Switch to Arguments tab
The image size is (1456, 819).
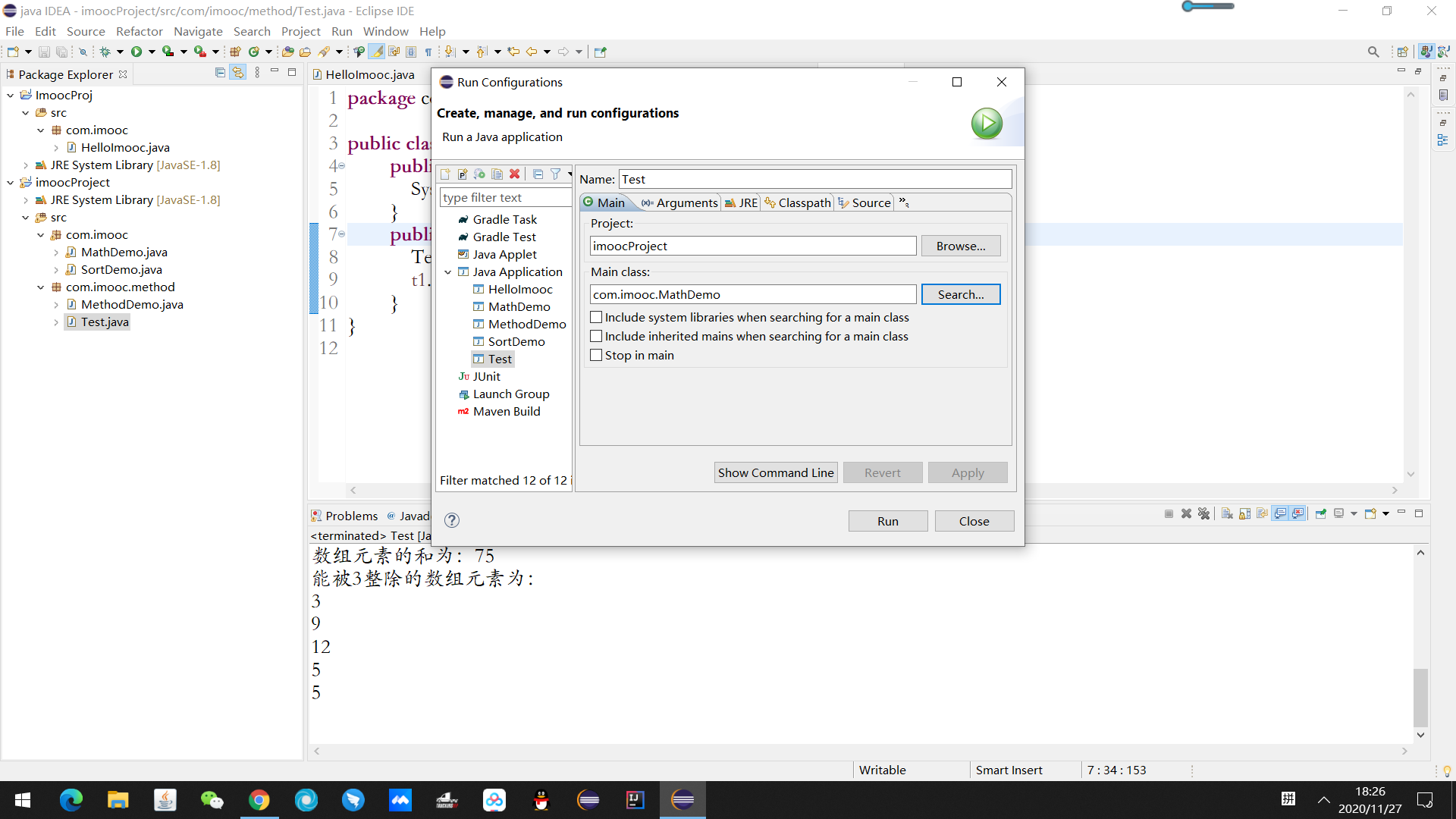(x=679, y=202)
